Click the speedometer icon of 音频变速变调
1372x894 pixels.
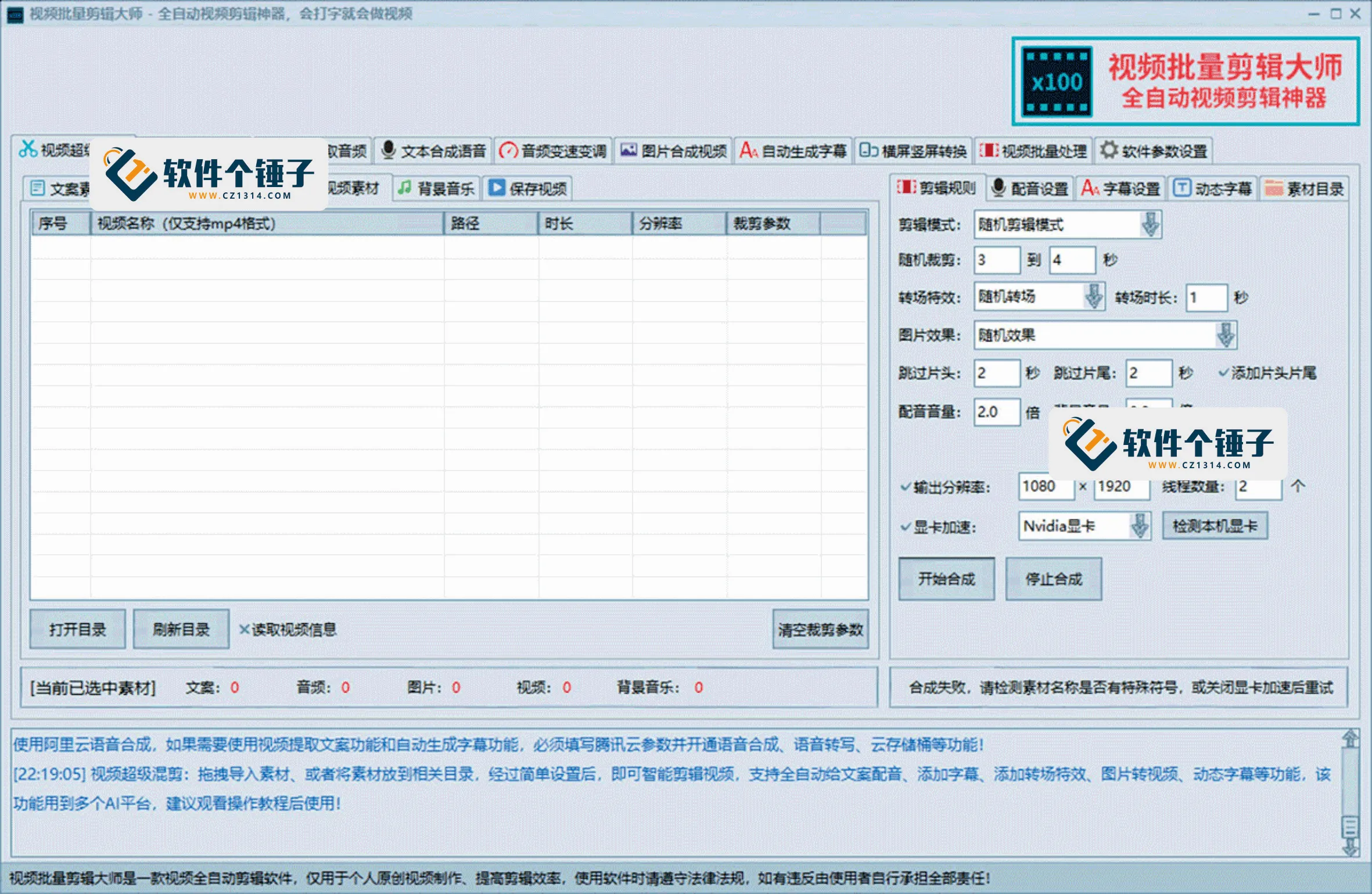[508, 151]
